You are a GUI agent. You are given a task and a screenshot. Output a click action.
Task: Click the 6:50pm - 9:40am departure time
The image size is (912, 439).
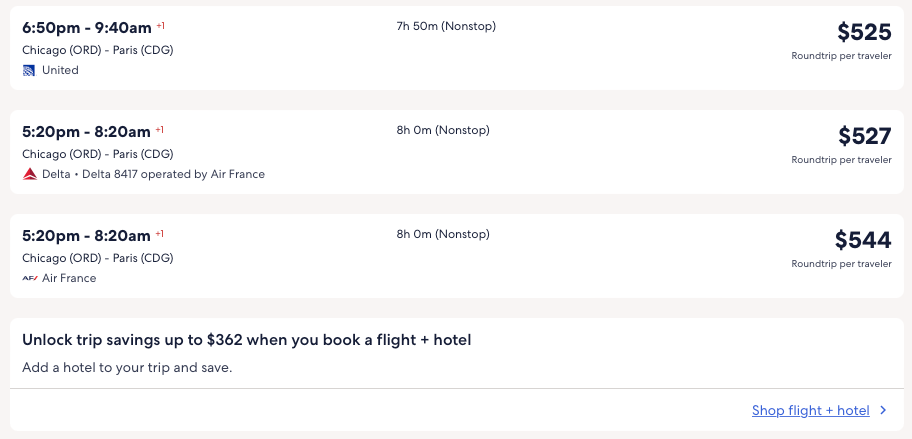[x=86, y=27]
